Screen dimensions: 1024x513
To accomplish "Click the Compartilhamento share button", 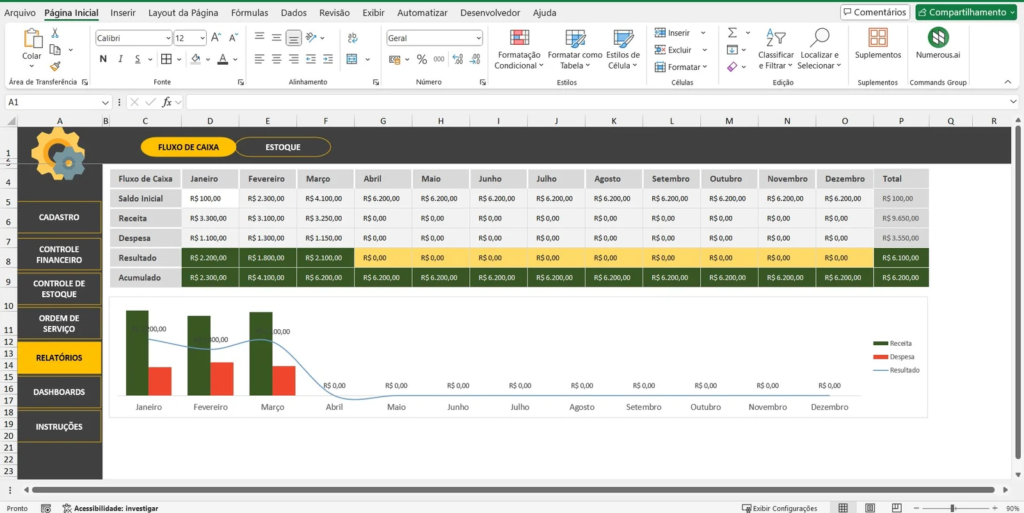I will [966, 12].
